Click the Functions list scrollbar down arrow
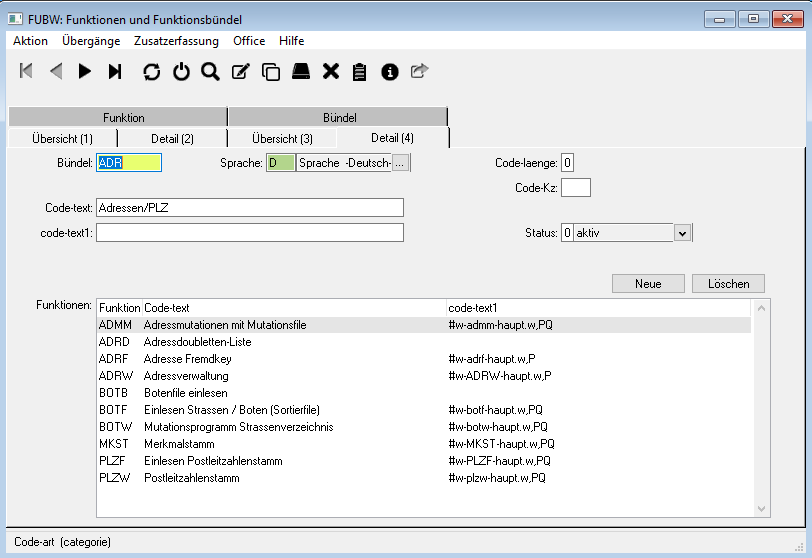This screenshot has width=812, height=558. click(x=761, y=508)
